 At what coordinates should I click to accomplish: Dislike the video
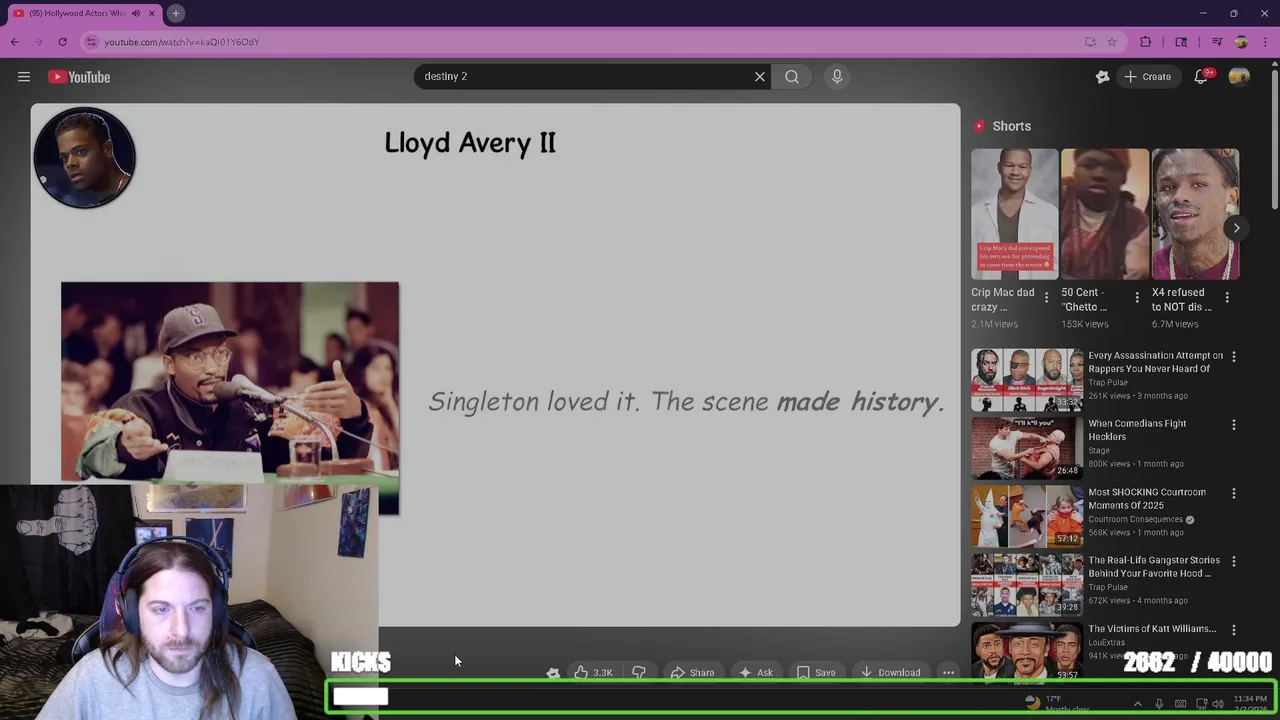coord(639,673)
